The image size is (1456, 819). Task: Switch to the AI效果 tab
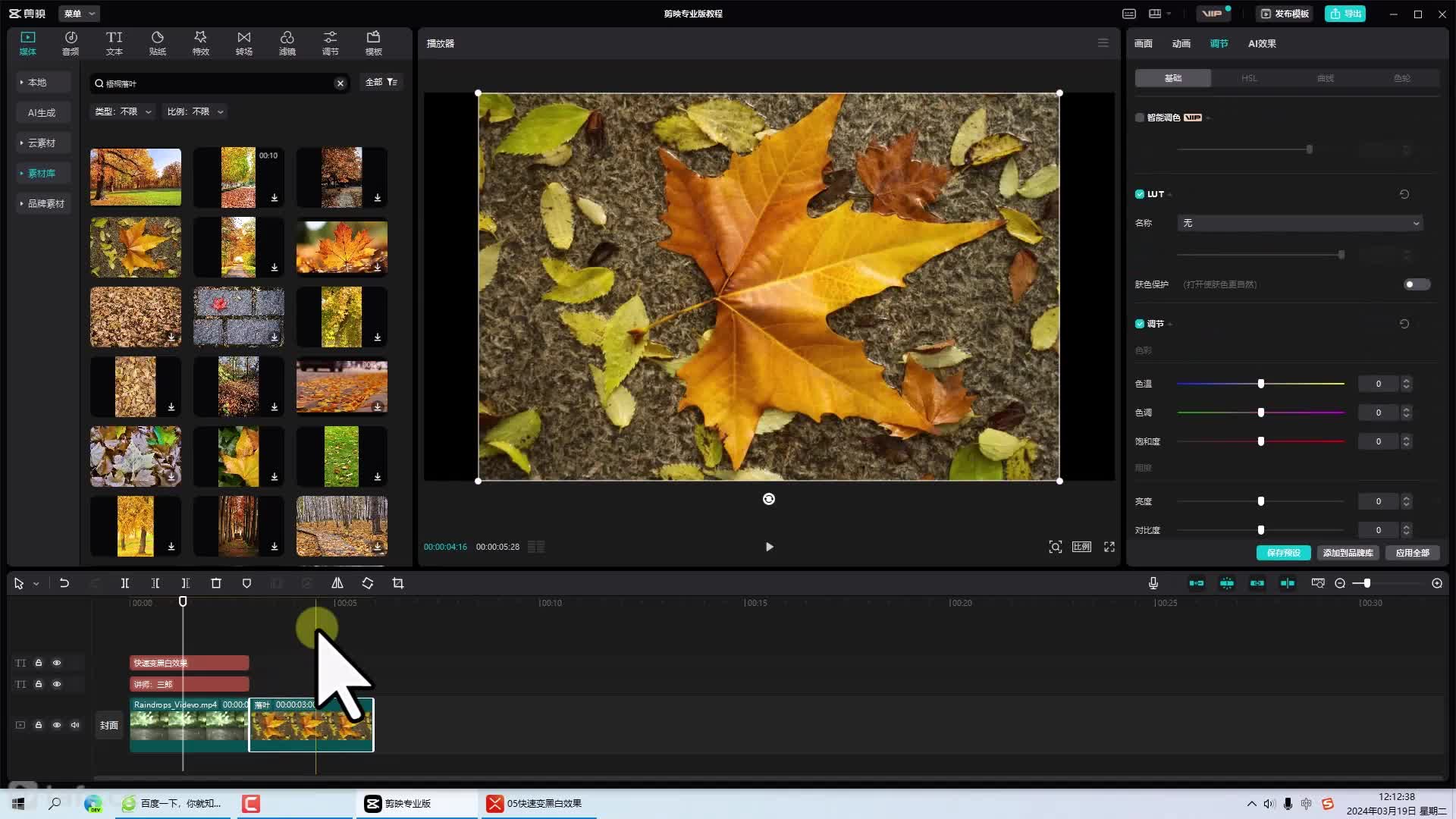coord(1262,43)
